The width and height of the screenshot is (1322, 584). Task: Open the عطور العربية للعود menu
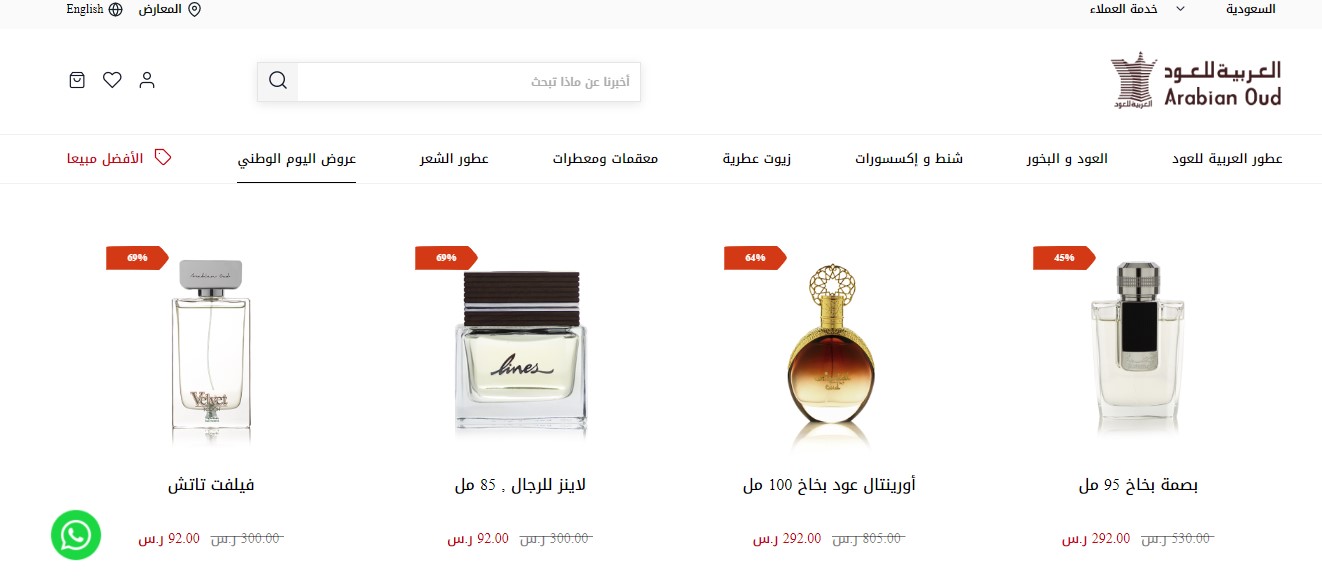click(x=1227, y=159)
